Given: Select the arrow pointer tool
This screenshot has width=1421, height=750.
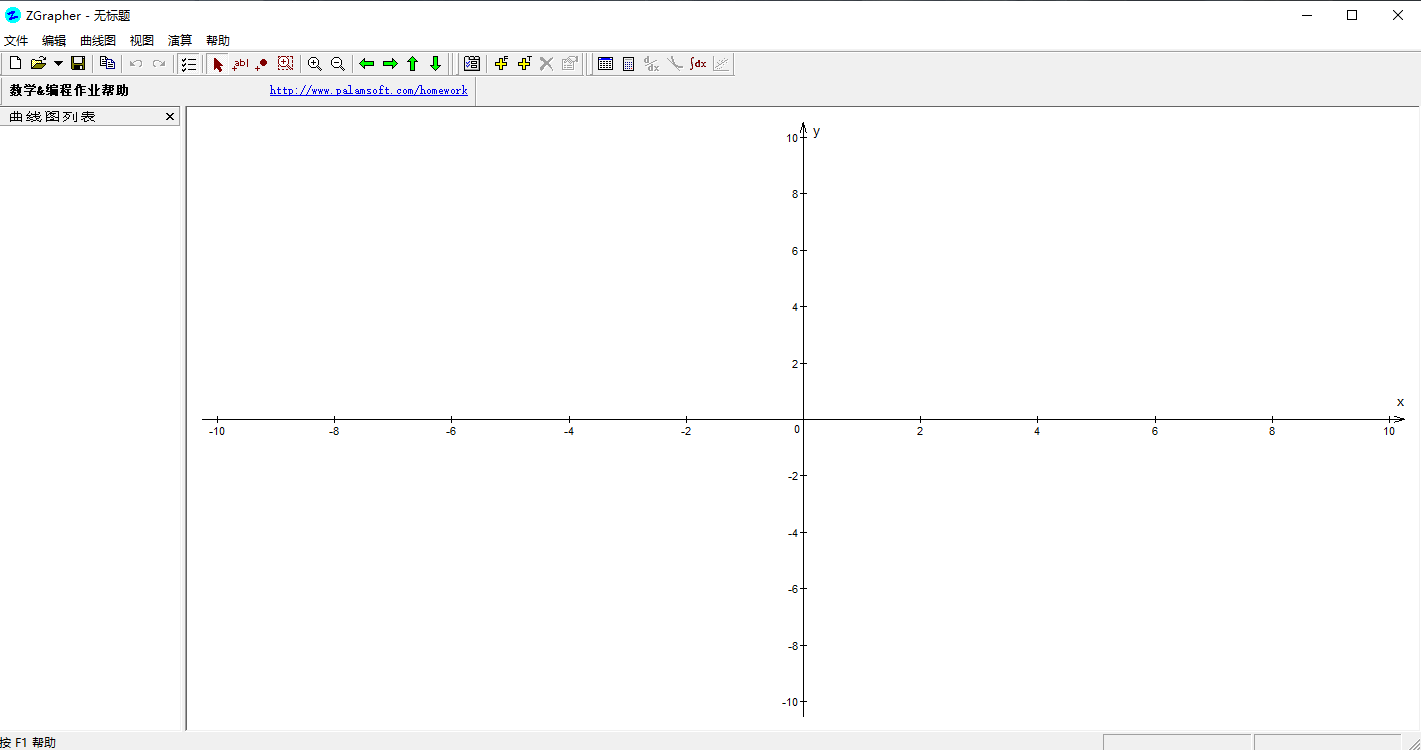Looking at the screenshot, I should click(x=218, y=64).
